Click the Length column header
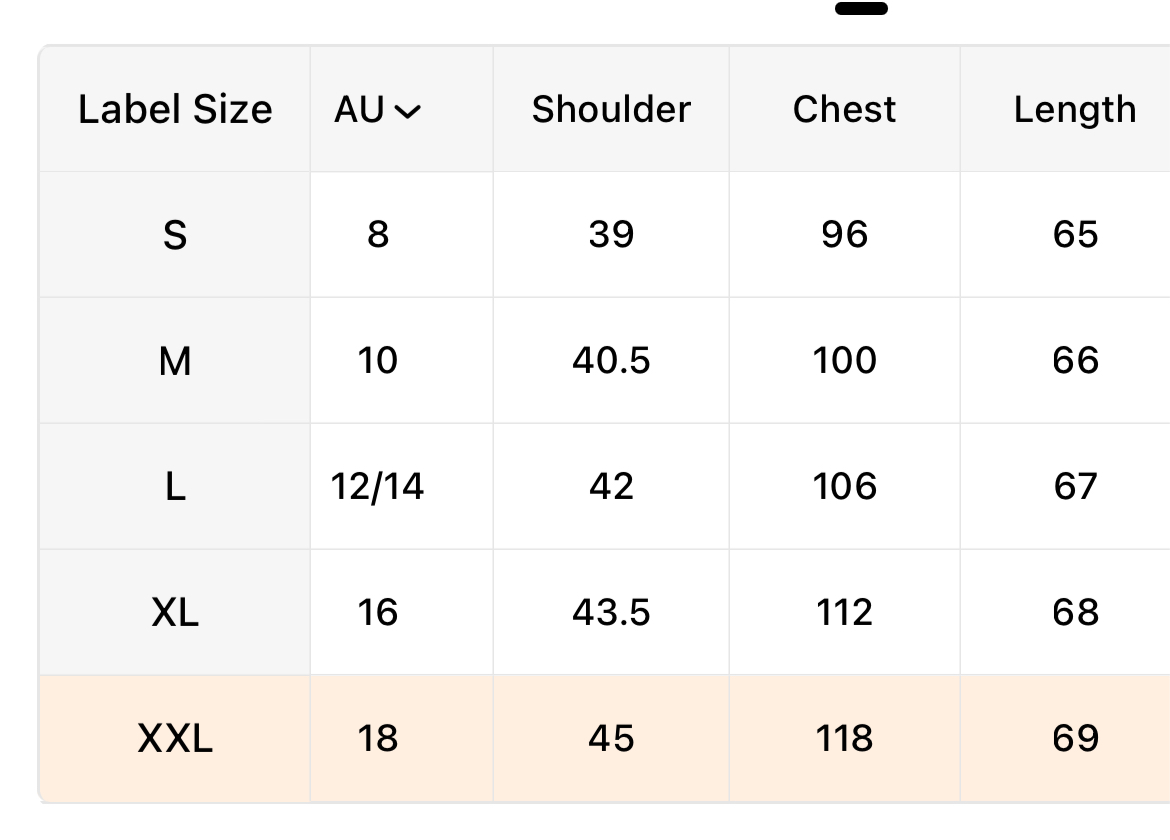The image size is (1170, 840). 1075,110
